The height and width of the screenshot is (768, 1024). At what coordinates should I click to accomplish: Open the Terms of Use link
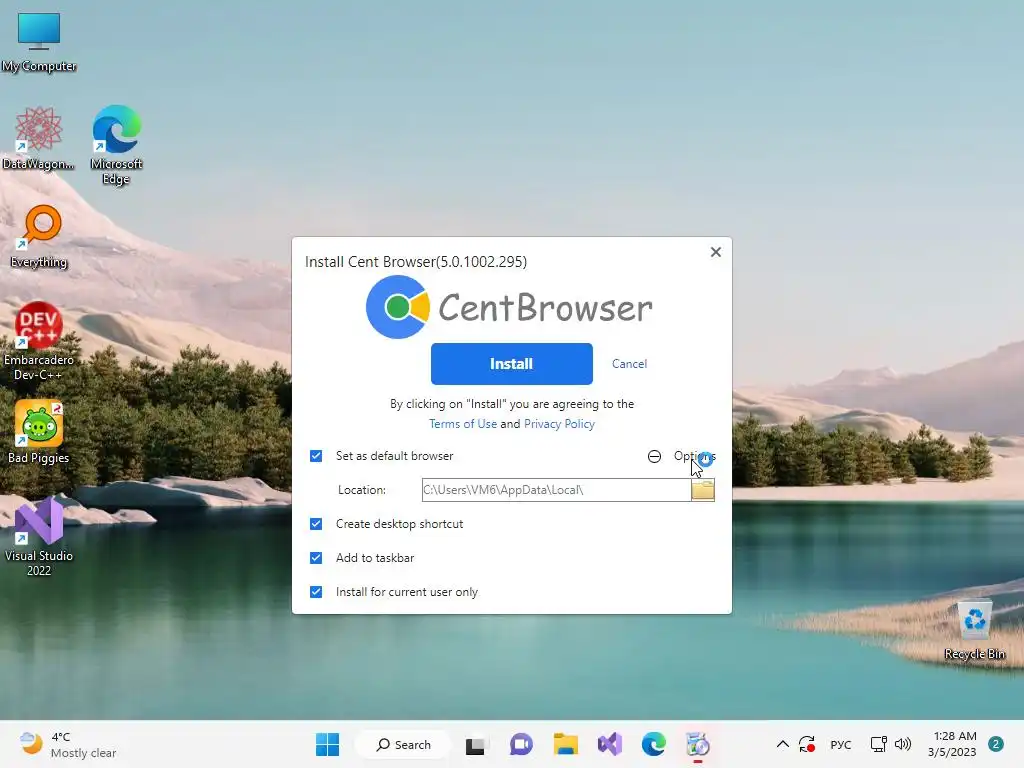[x=462, y=424]
